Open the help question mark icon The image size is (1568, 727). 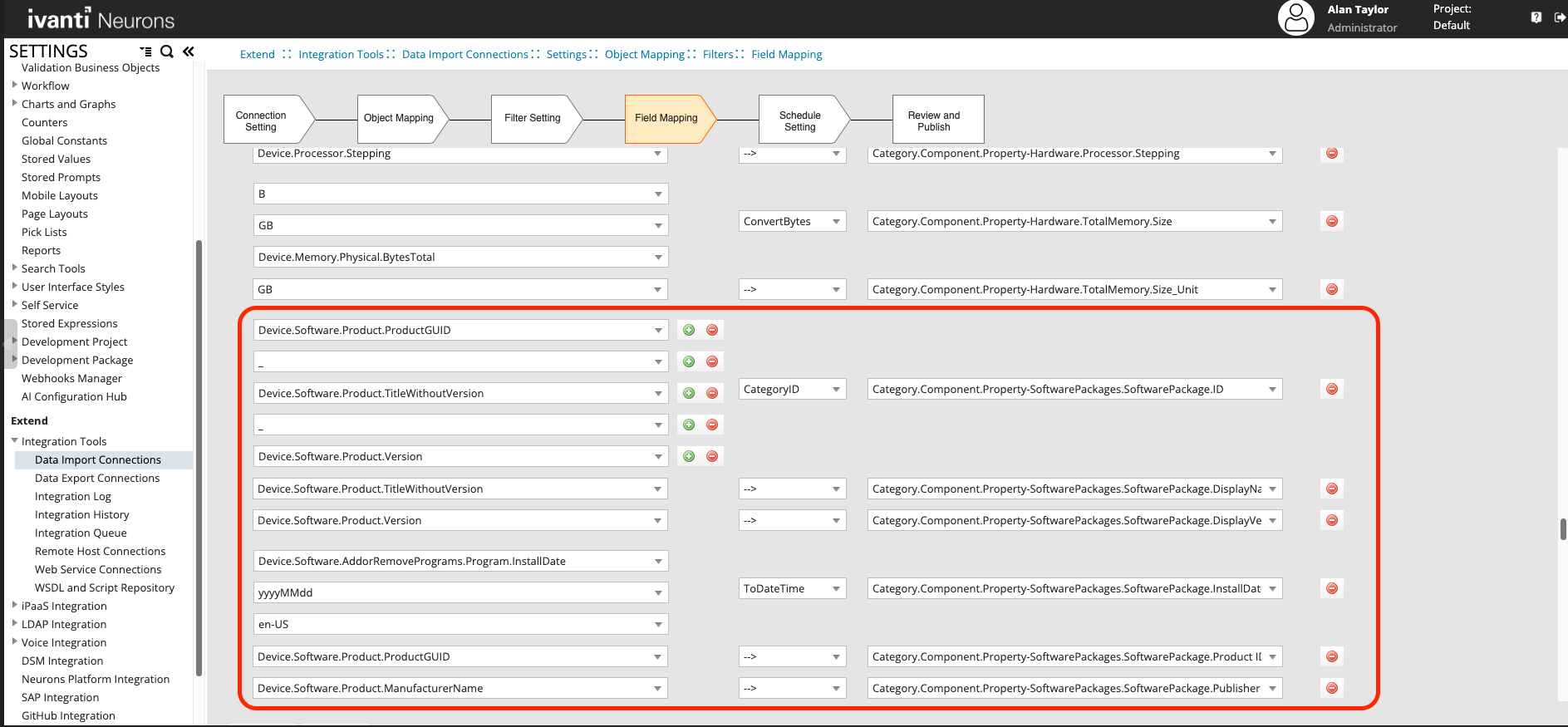tap(1536, 17)
